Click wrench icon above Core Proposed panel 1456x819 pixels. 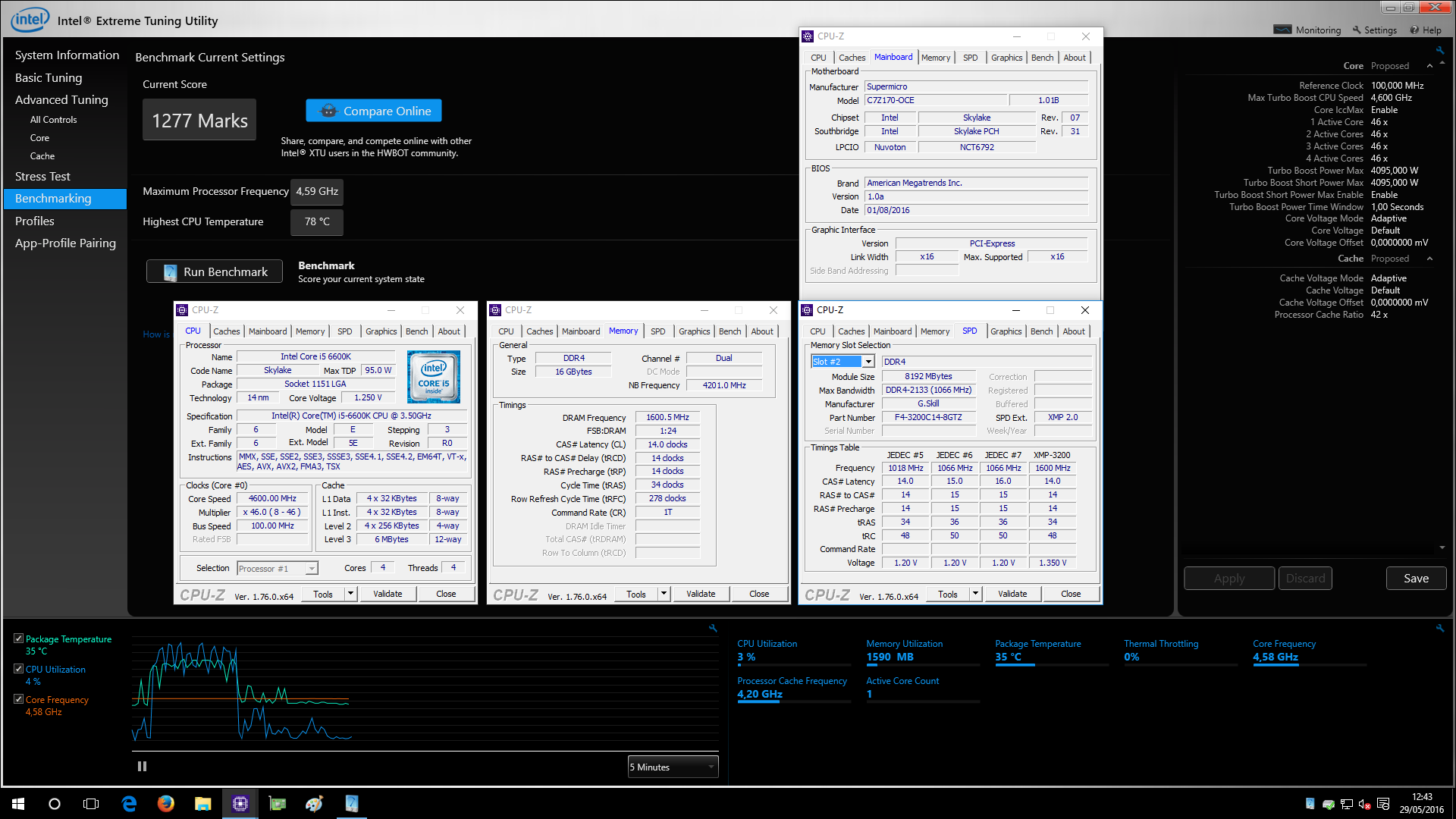tap(1439, 51)
